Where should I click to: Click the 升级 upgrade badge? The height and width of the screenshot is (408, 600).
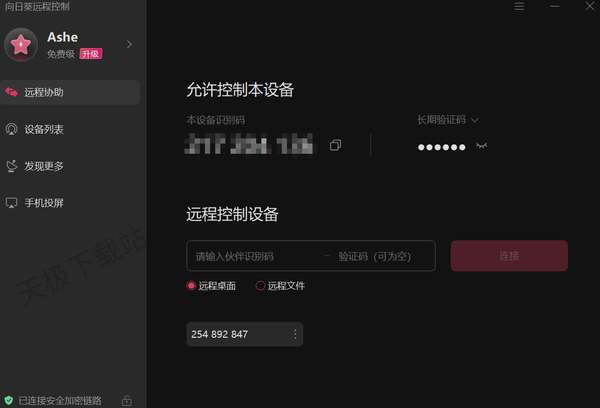click(91, 54)
